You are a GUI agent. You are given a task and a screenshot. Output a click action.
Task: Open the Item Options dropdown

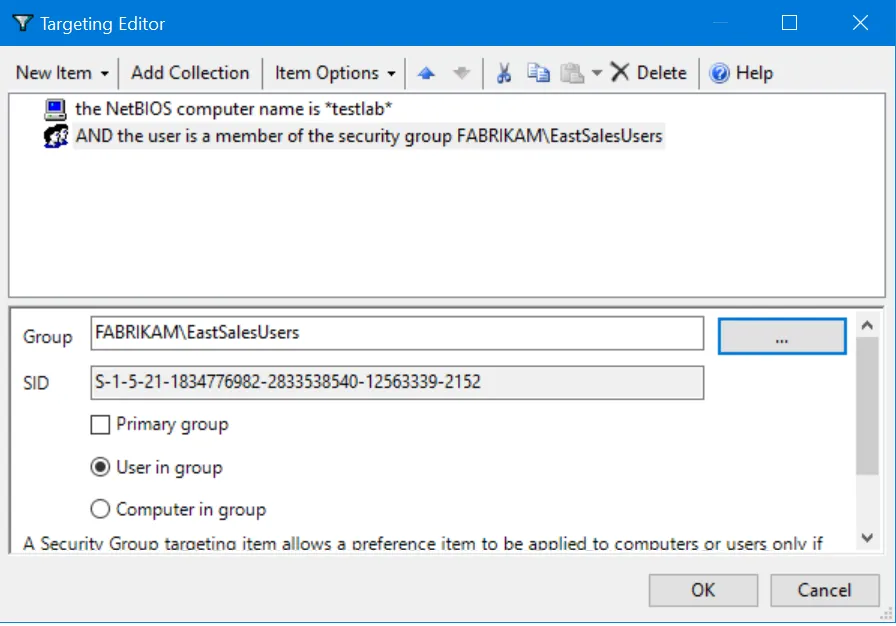[333, 72]
